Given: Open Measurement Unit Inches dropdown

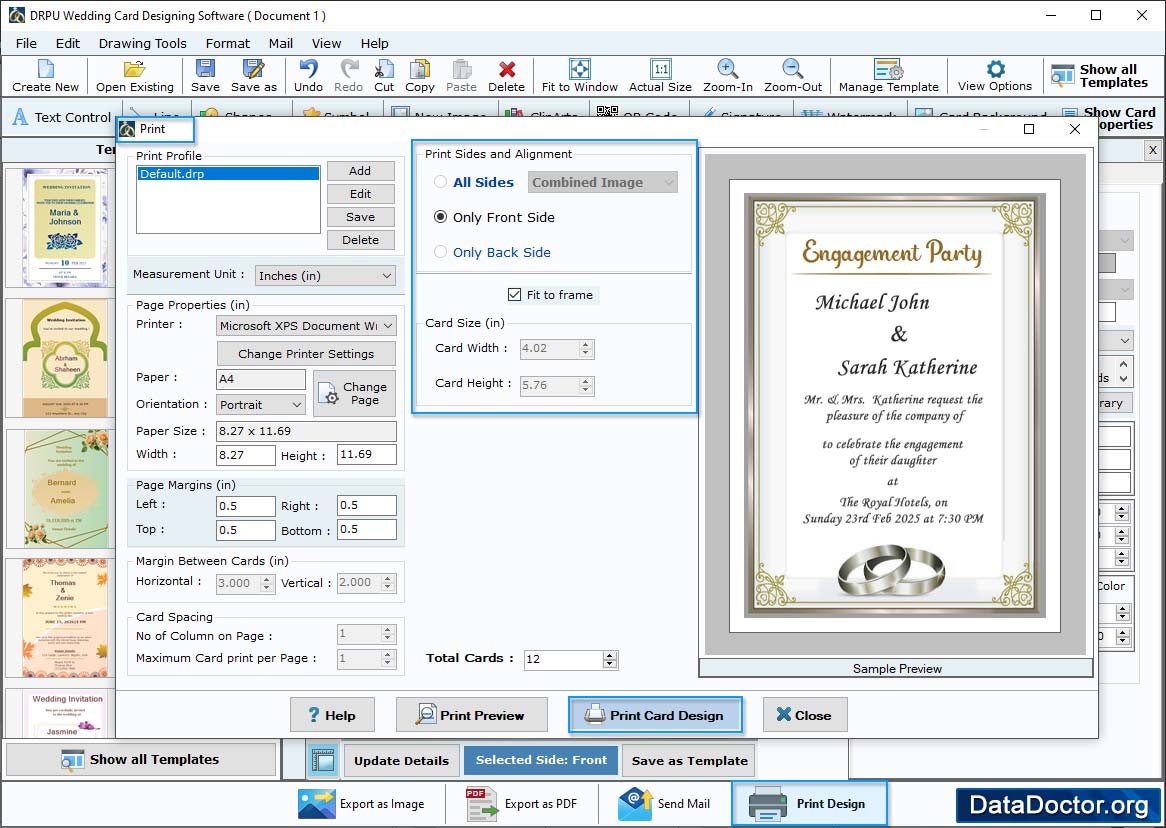Looking at the screenshot, I should (325, 276).
